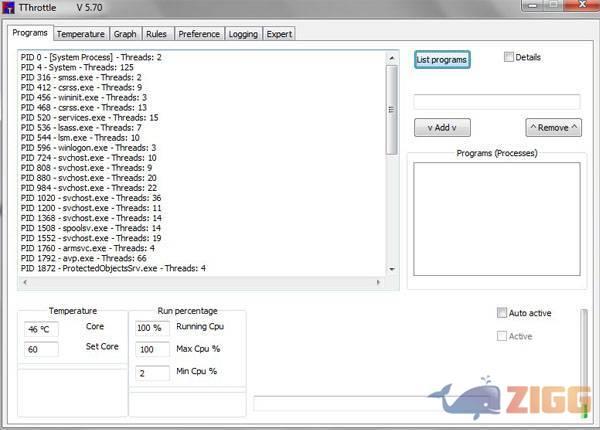600x430 pixels.
Task: Select the Logging tab
Action: pos(243,34)
